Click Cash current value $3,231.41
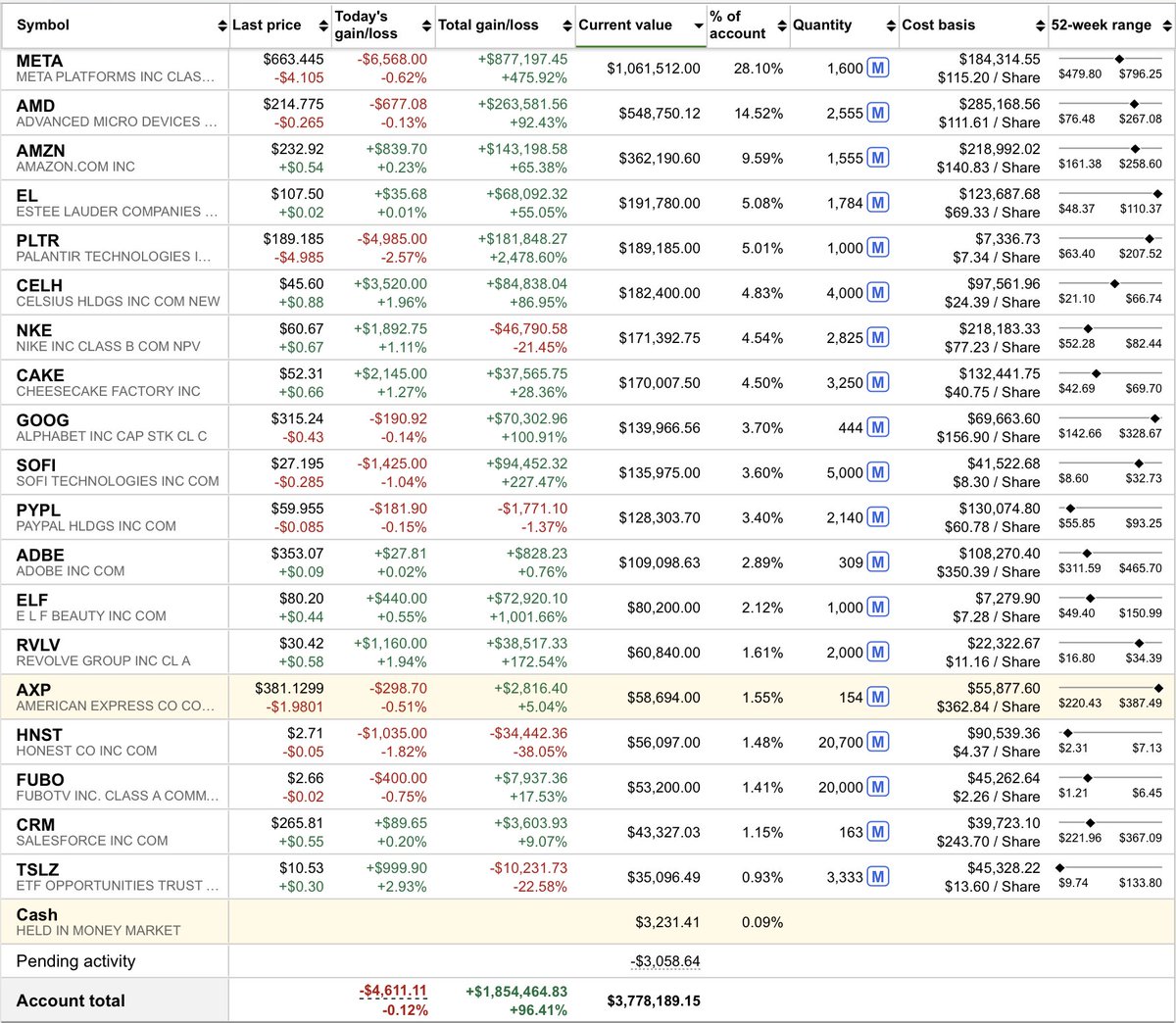 pos(668,922)
